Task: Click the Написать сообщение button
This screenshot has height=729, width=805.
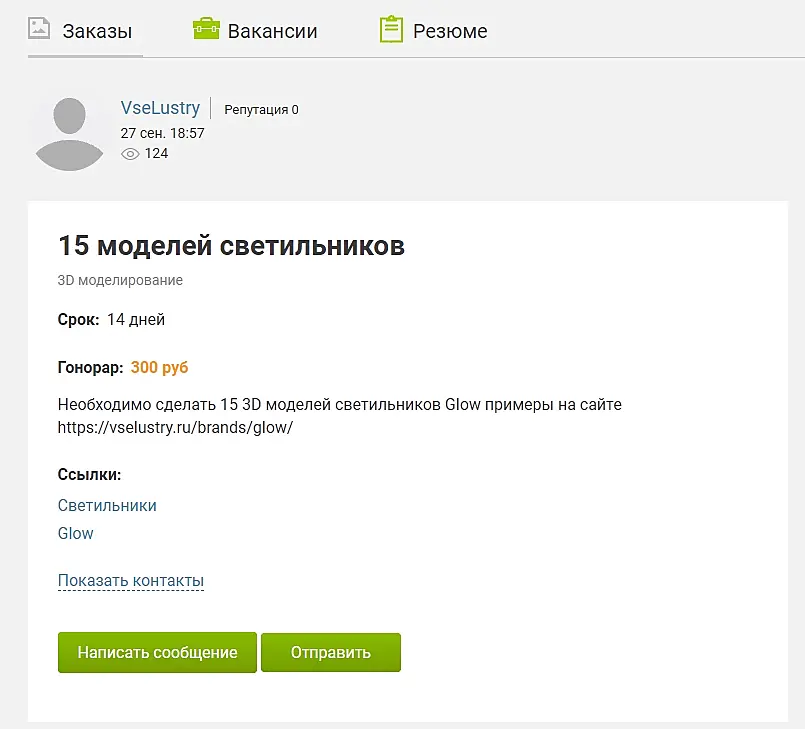Action: pyautogui.click(x=157, y=652)
